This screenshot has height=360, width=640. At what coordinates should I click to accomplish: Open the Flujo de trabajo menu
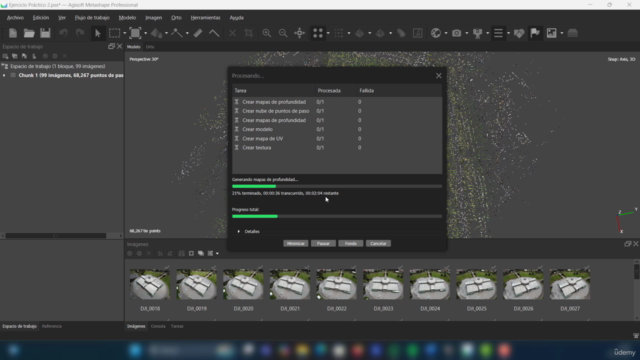pyautogui.click(x=92, y=18)
